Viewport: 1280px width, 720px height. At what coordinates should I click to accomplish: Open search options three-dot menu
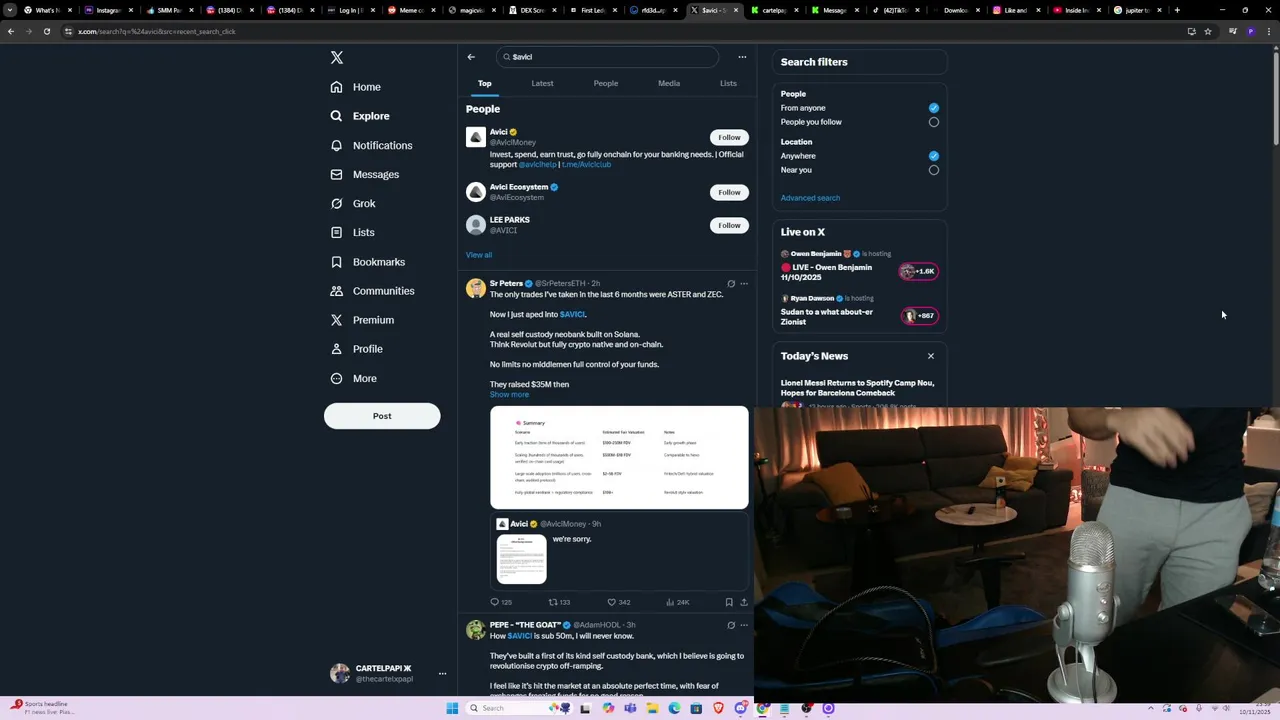pyautogui.click(x=742, y=57)
